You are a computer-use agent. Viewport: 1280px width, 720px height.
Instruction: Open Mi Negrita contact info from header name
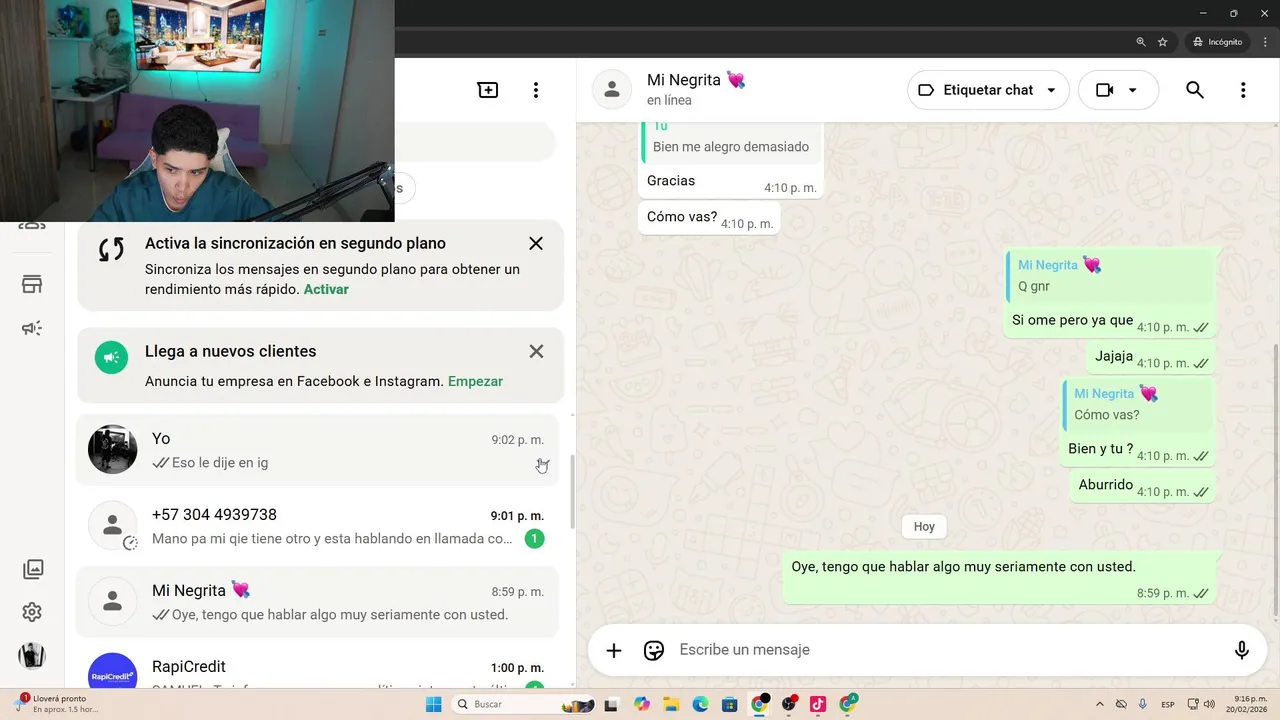pyautogui.click(x=696, y=80)
